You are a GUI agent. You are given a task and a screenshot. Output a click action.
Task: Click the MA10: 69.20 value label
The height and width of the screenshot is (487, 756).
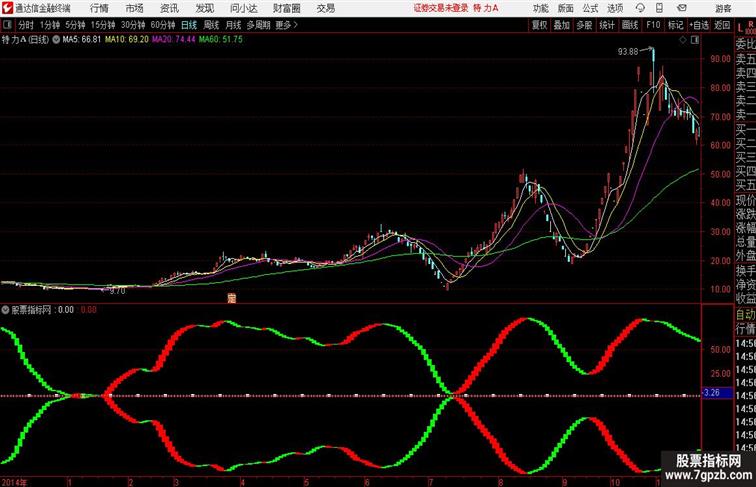(x=127, y=40)
